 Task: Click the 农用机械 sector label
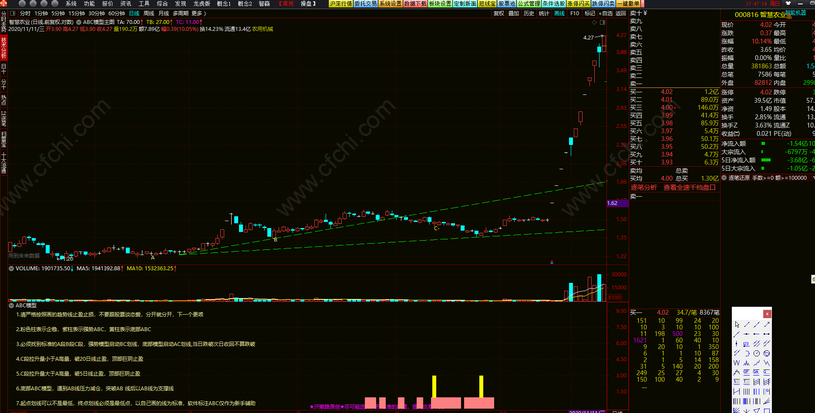[x=262, y=29]
